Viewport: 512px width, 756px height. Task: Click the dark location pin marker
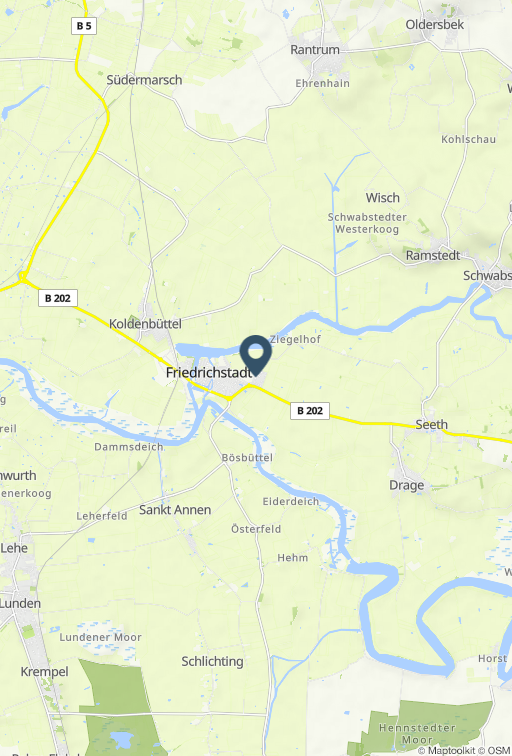tap(256, 355)
